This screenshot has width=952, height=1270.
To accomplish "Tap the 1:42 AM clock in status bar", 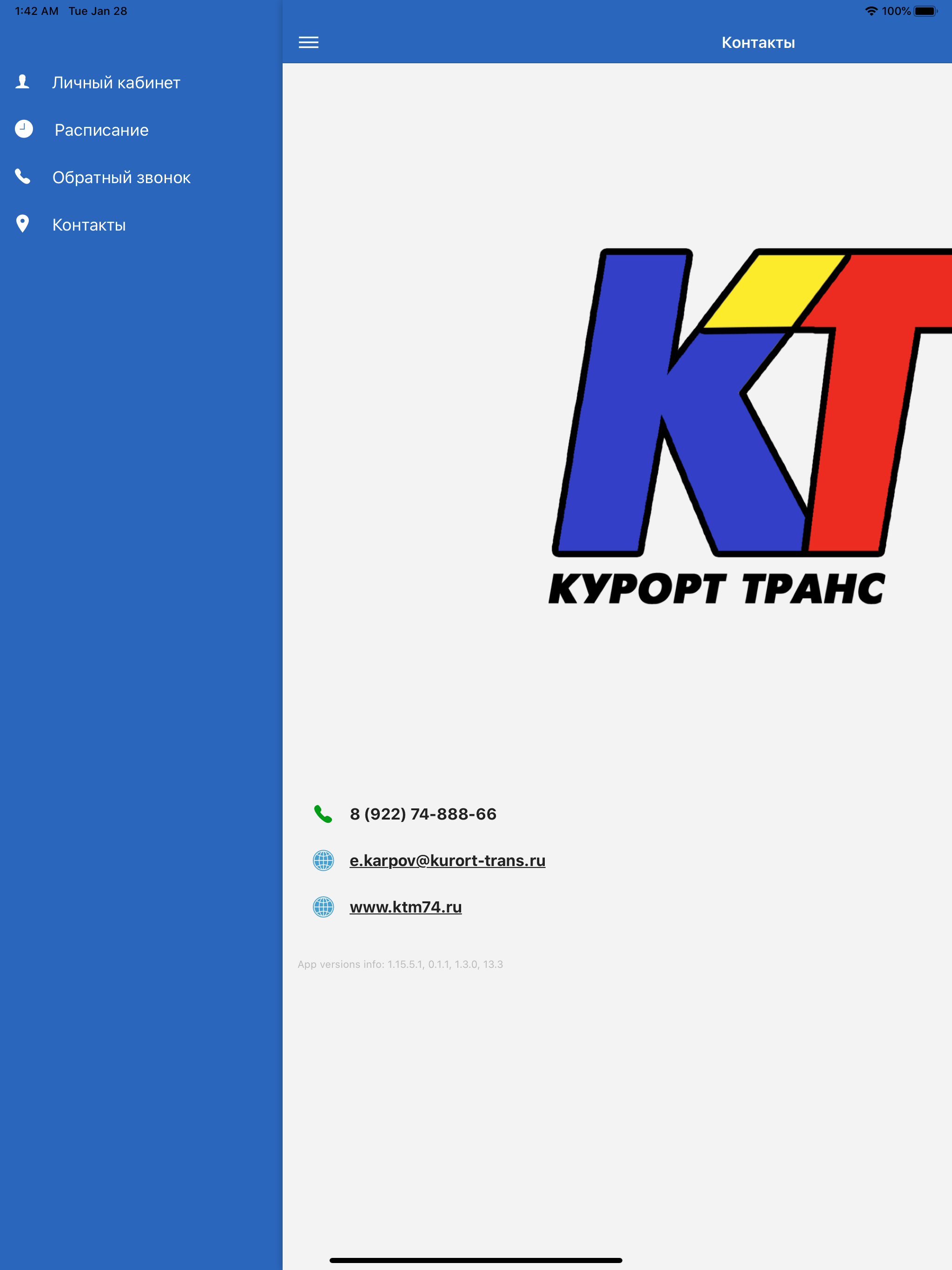I will pyautogui.click(x=37, y=11).
